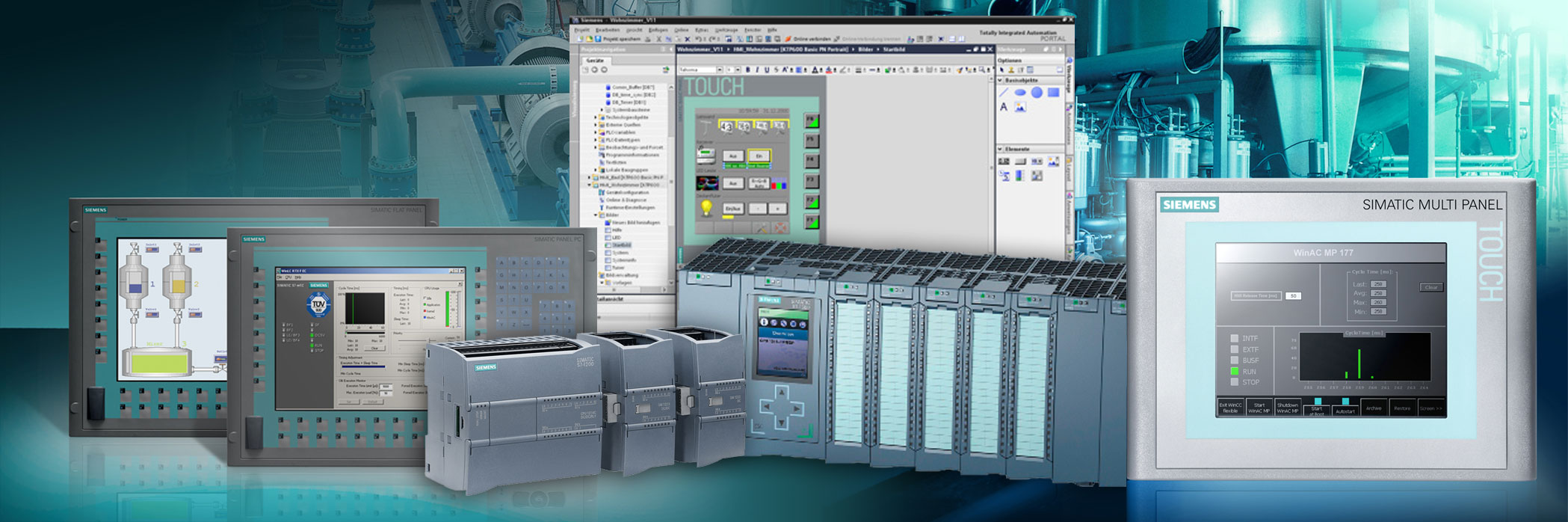Toggle Bold in TIA Portal format toolbar
This screenshot has height=522, width=1568.
tap(747, 70)
